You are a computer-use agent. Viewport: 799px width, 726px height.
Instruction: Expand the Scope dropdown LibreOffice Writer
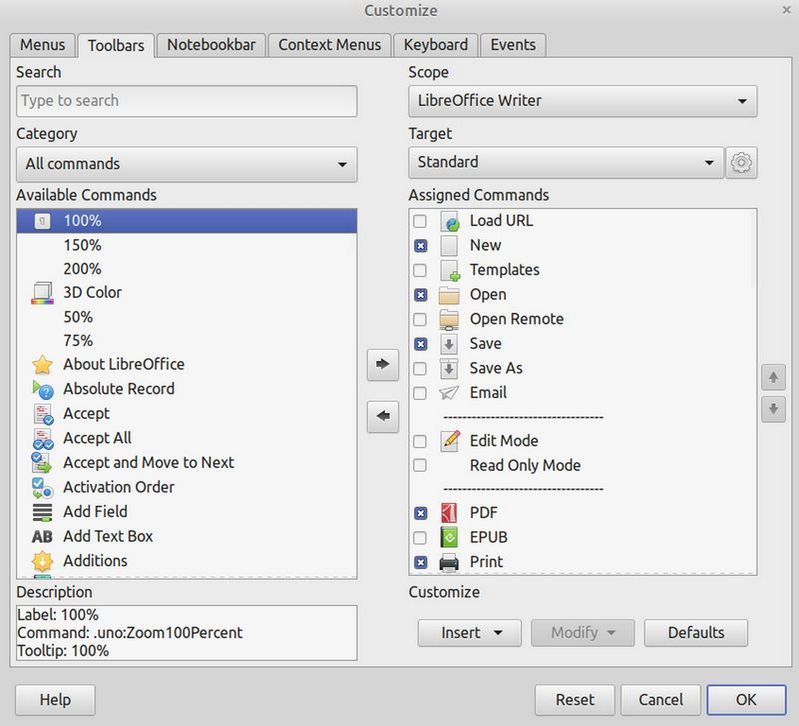coord(582,101)
